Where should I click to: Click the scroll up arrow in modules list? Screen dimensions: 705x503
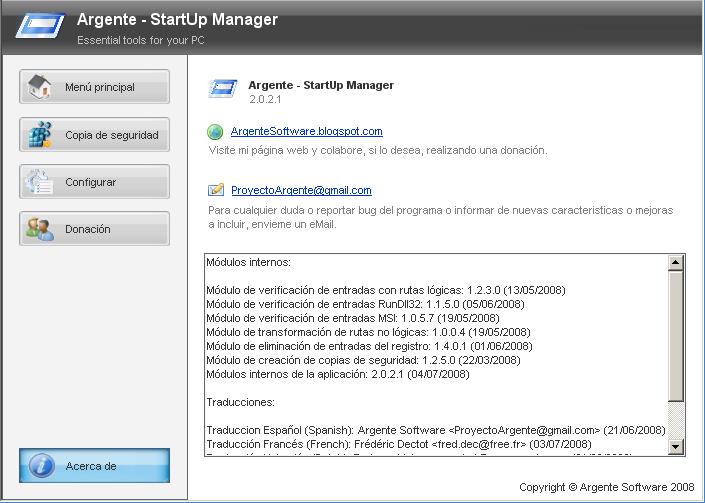[x=675, y=263]
